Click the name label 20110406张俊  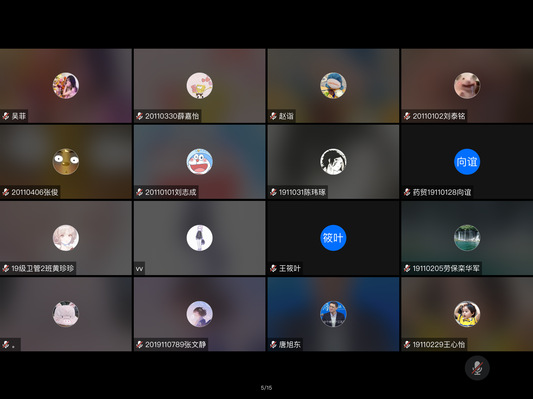coord(35,192)
